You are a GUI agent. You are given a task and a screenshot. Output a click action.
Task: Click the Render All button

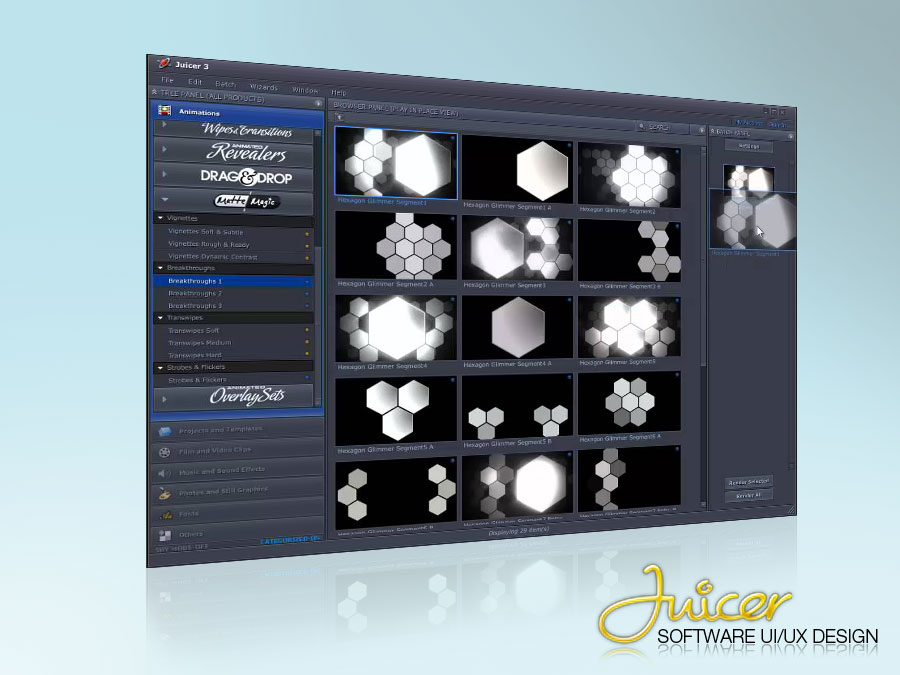pyautogui.click(x=749, y=495)
